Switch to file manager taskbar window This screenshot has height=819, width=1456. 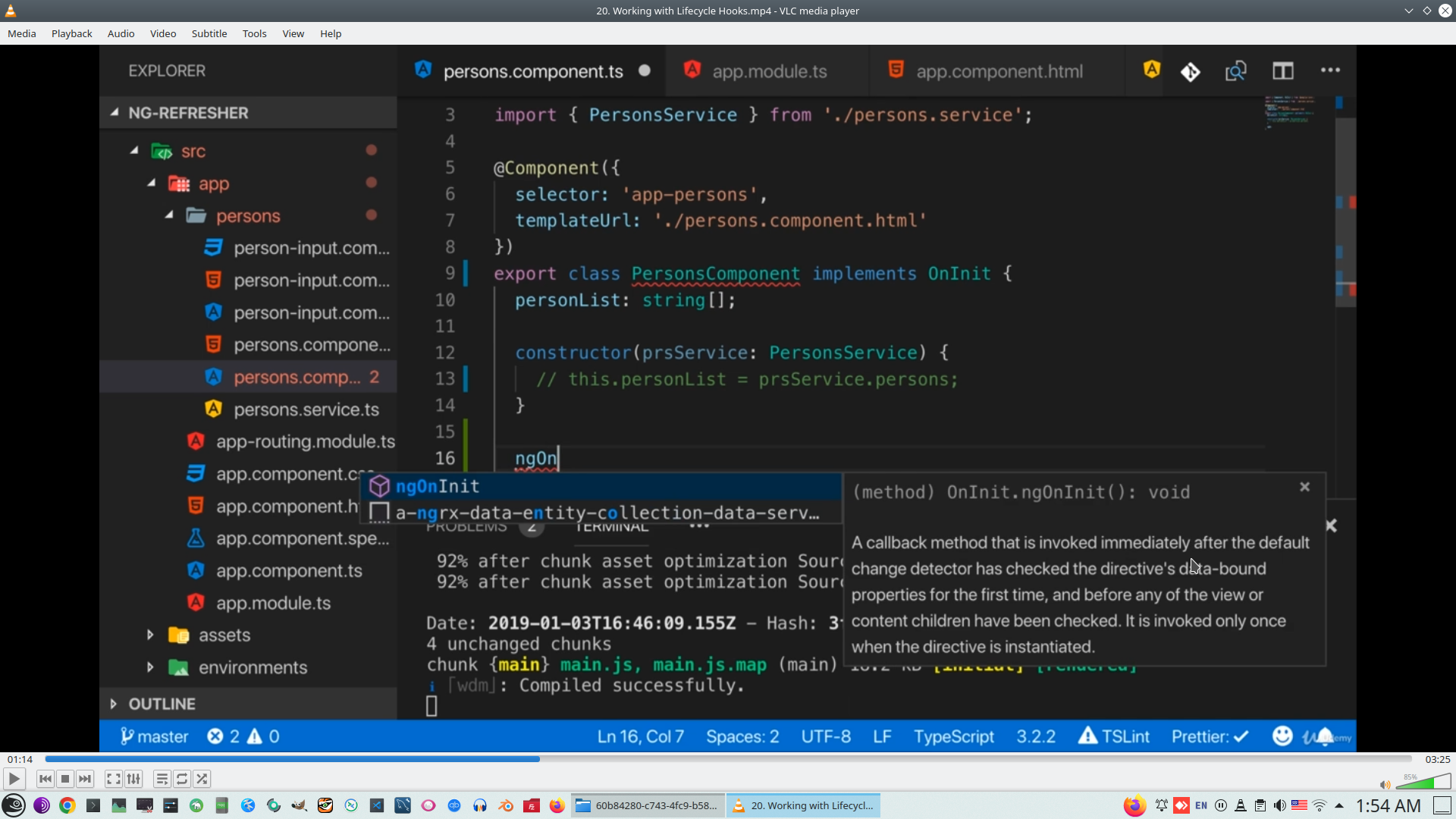click(x=648, y=805)
